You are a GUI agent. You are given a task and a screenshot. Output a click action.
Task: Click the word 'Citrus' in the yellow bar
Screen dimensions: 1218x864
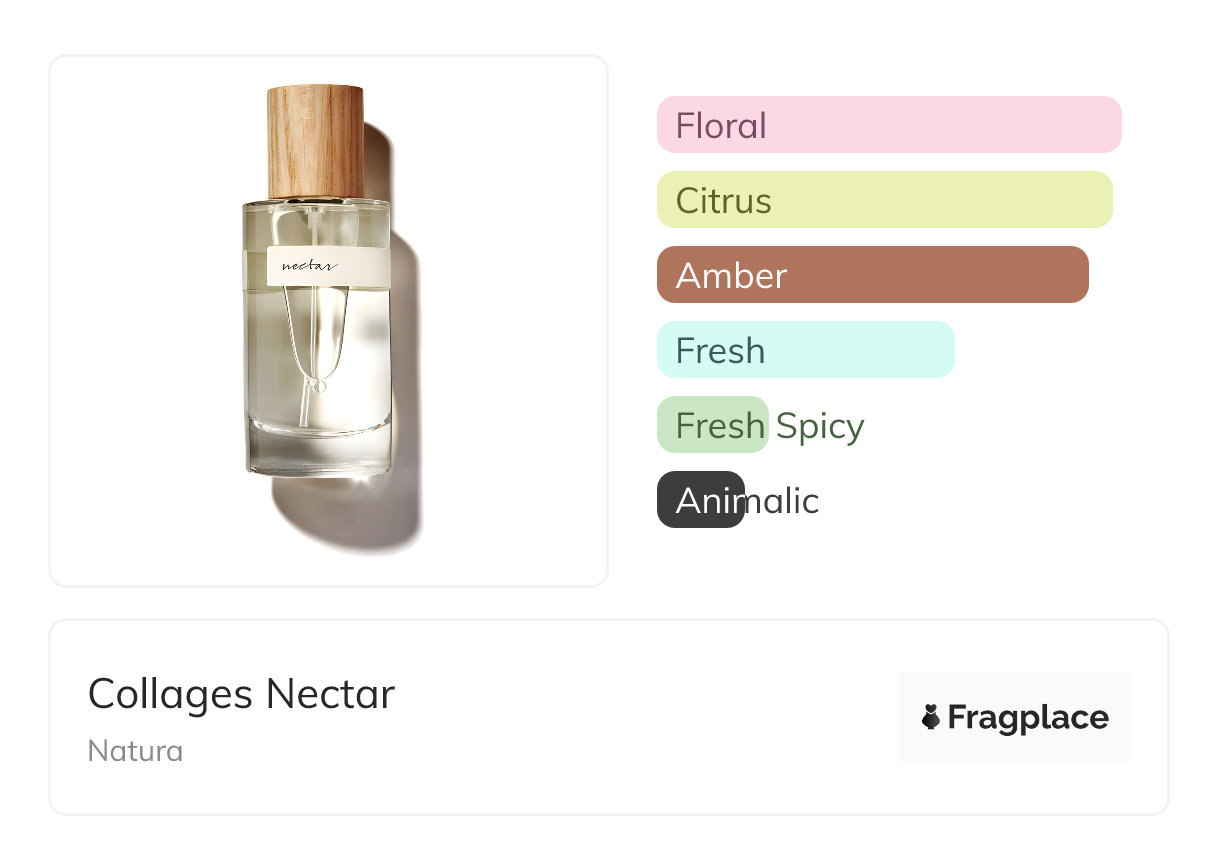(x=723, y=201)
